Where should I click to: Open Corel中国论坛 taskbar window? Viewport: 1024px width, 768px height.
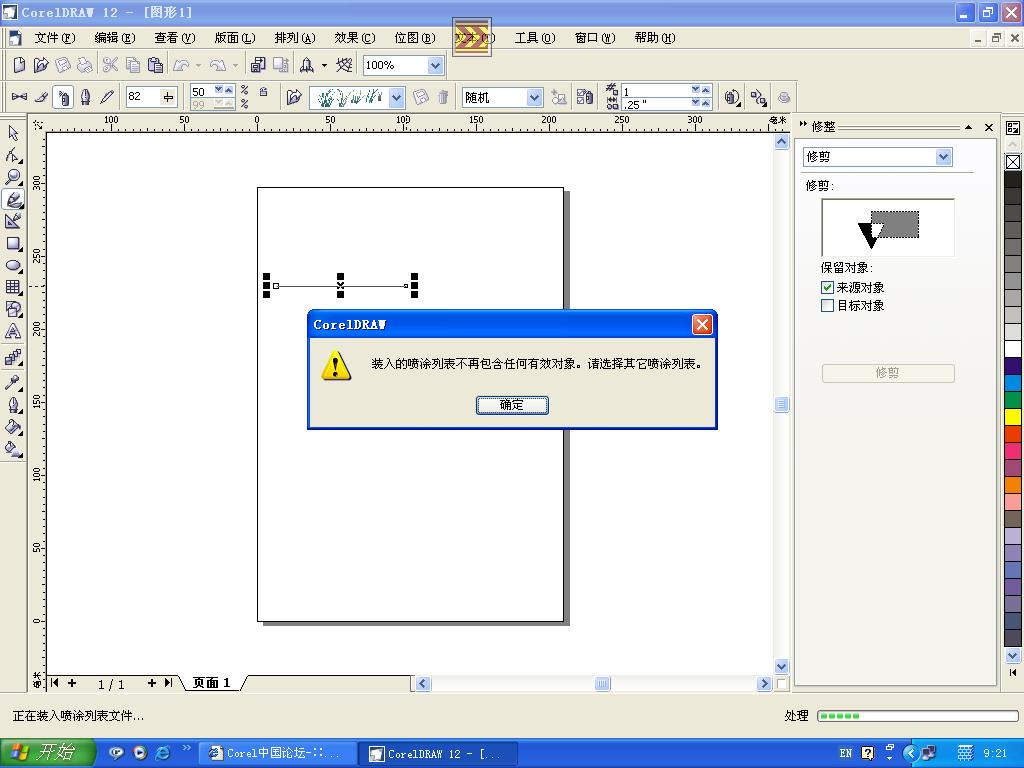(x=278, y=753)
